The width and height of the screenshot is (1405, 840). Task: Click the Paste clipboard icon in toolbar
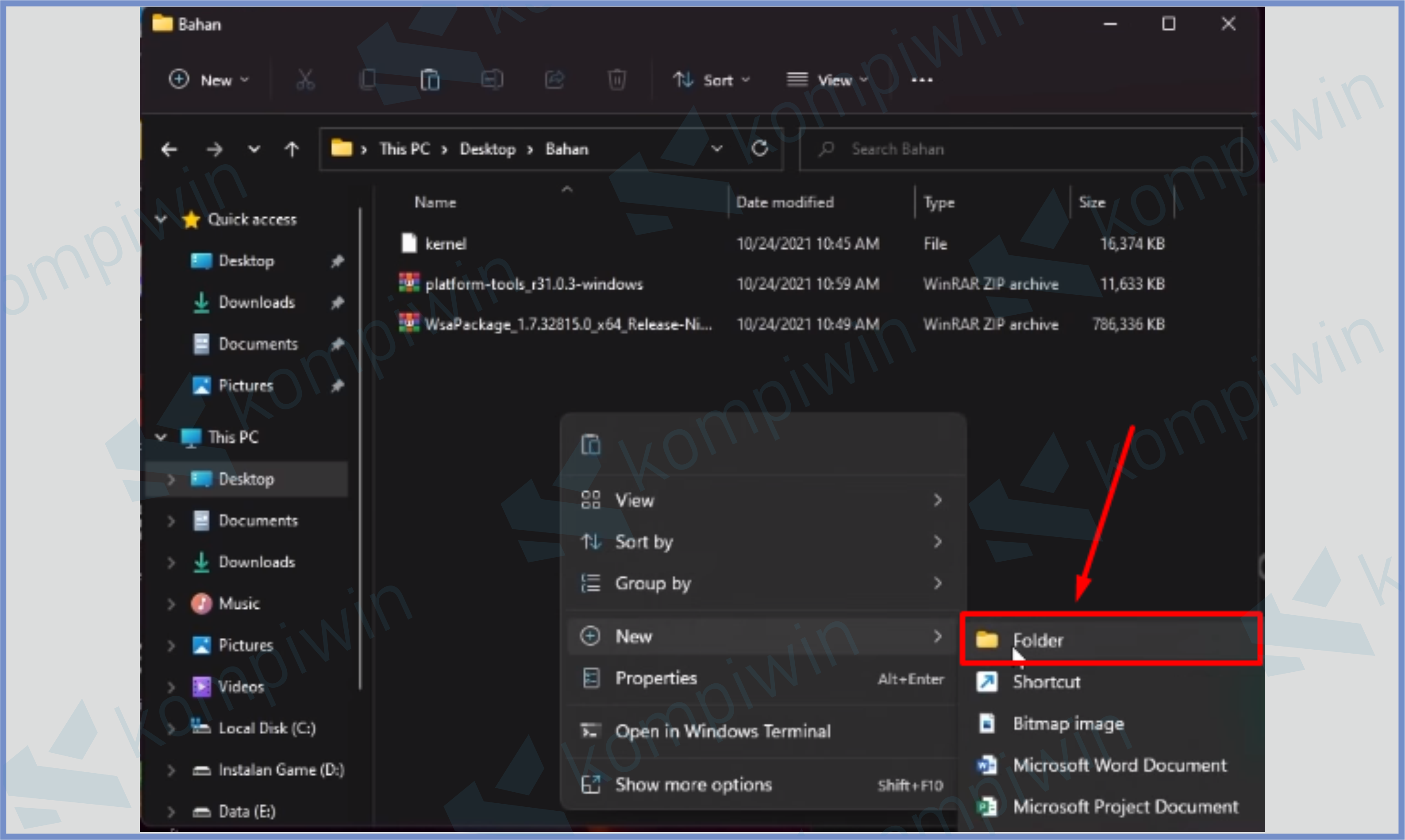coord(430,80)
